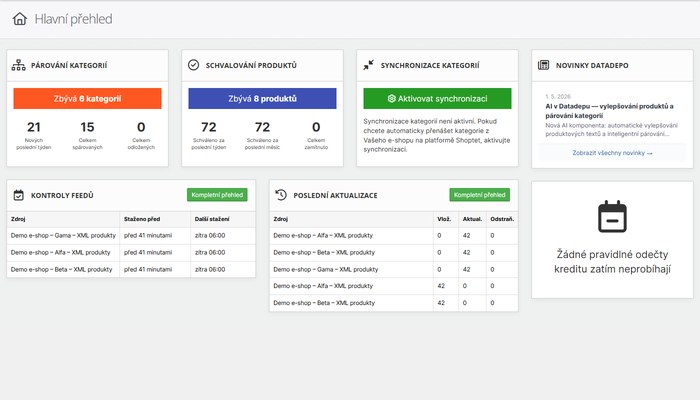Image resolution: width=700 pixels, height=400 pixels.
Task: Select the Beta row in Kontroly feedů
Action: (x=131, y=269)
